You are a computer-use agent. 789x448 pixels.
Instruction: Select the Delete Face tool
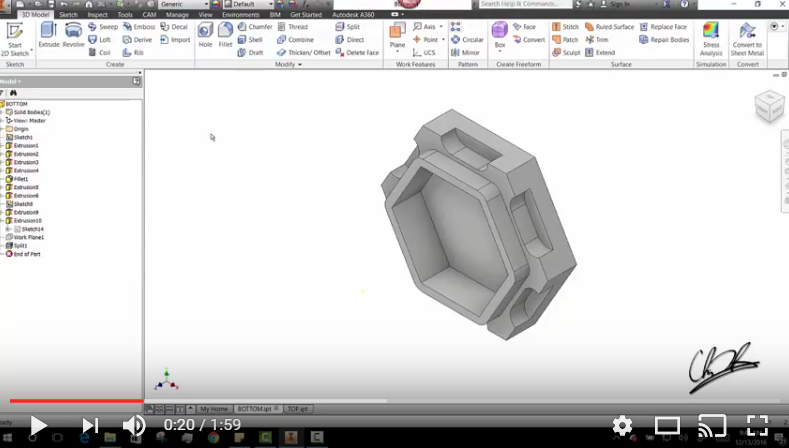(x=357, y=52)
